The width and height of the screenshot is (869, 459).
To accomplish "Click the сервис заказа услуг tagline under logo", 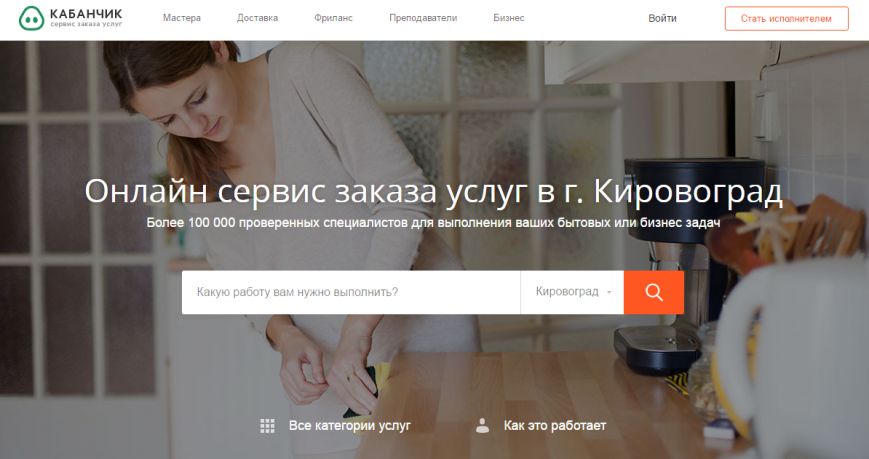I will click(86, 24).
